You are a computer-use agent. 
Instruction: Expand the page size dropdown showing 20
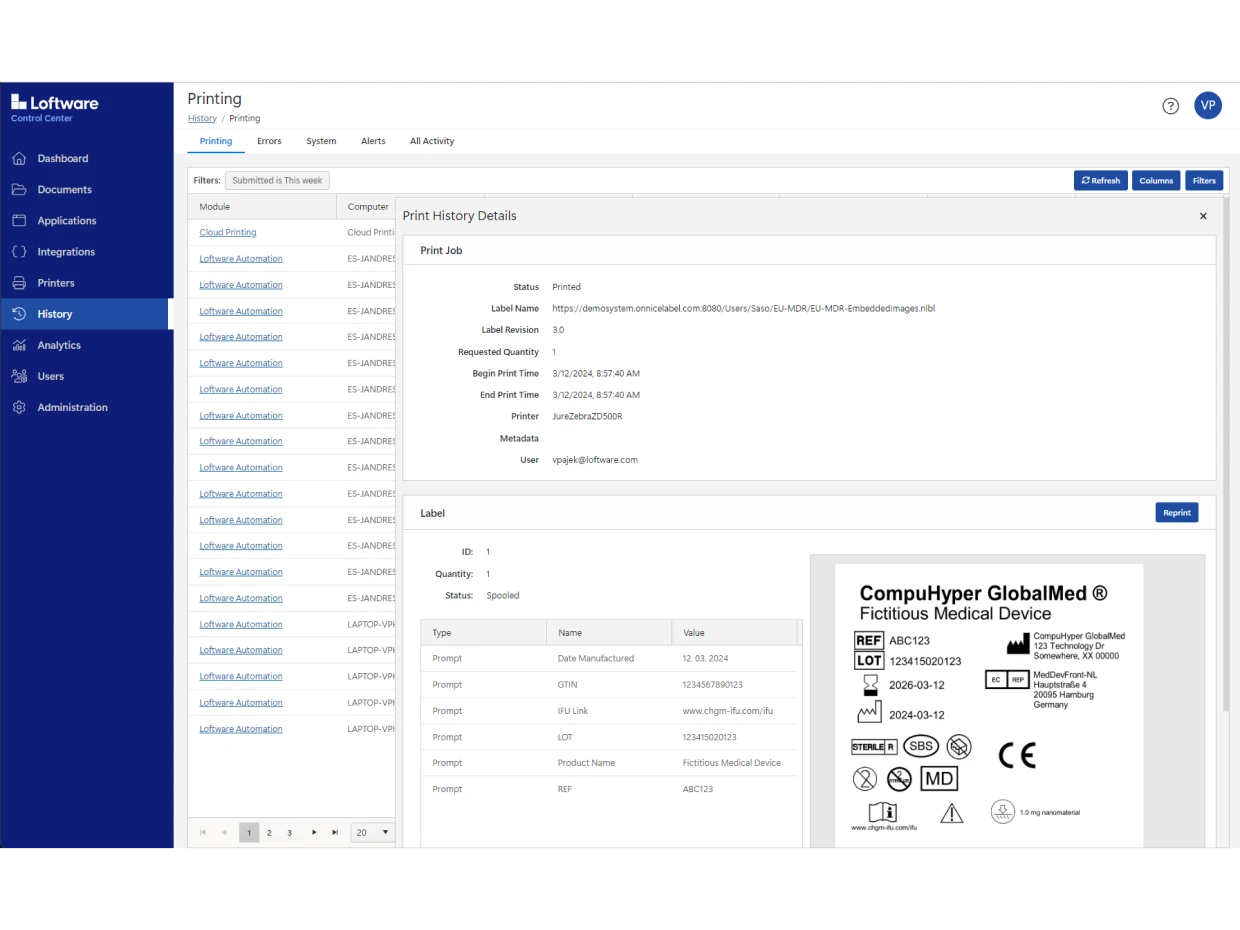pos(373,832)
